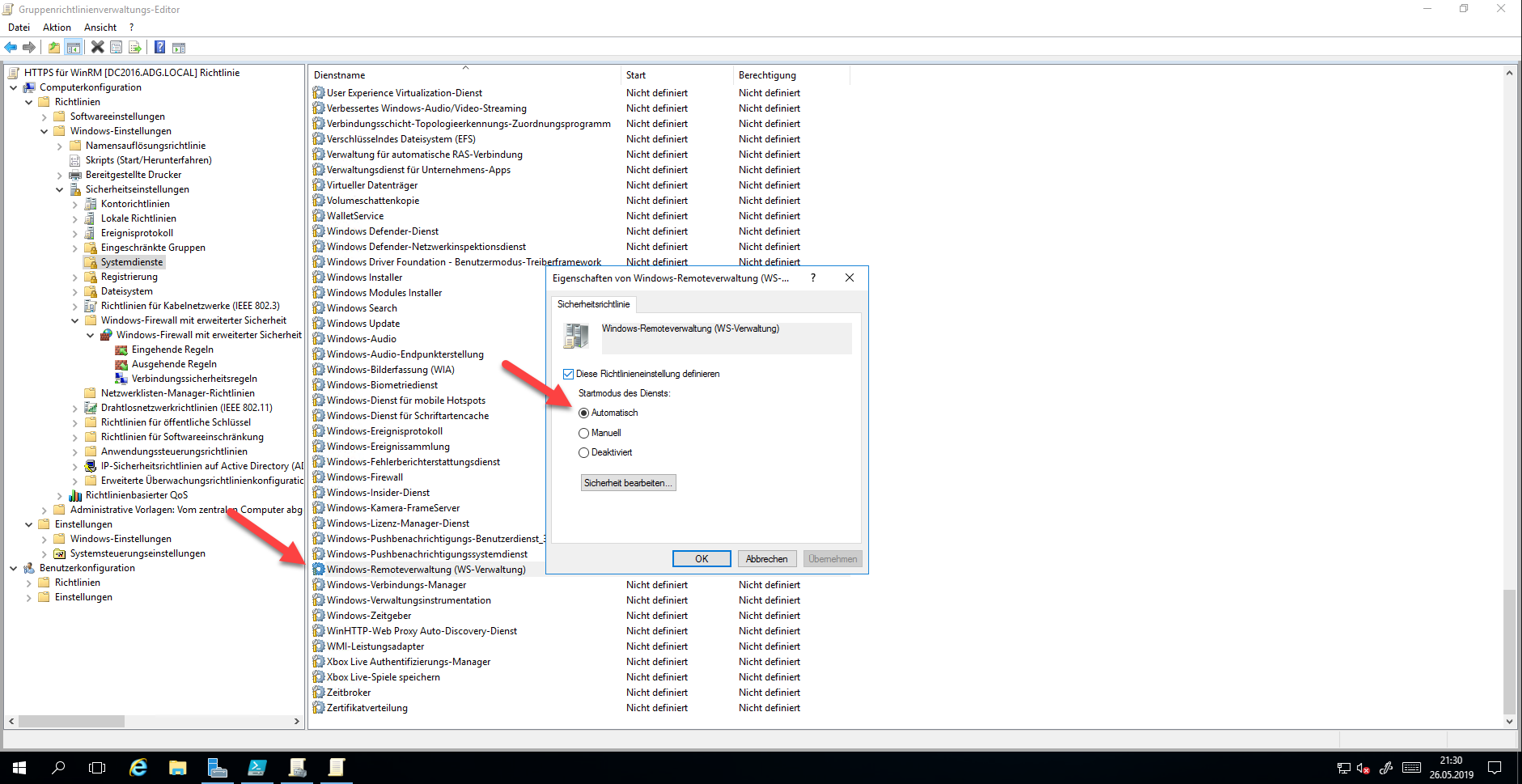Open the Aktion menu
The width and height of the screenshot is (1522, 784).
(57, 27)
